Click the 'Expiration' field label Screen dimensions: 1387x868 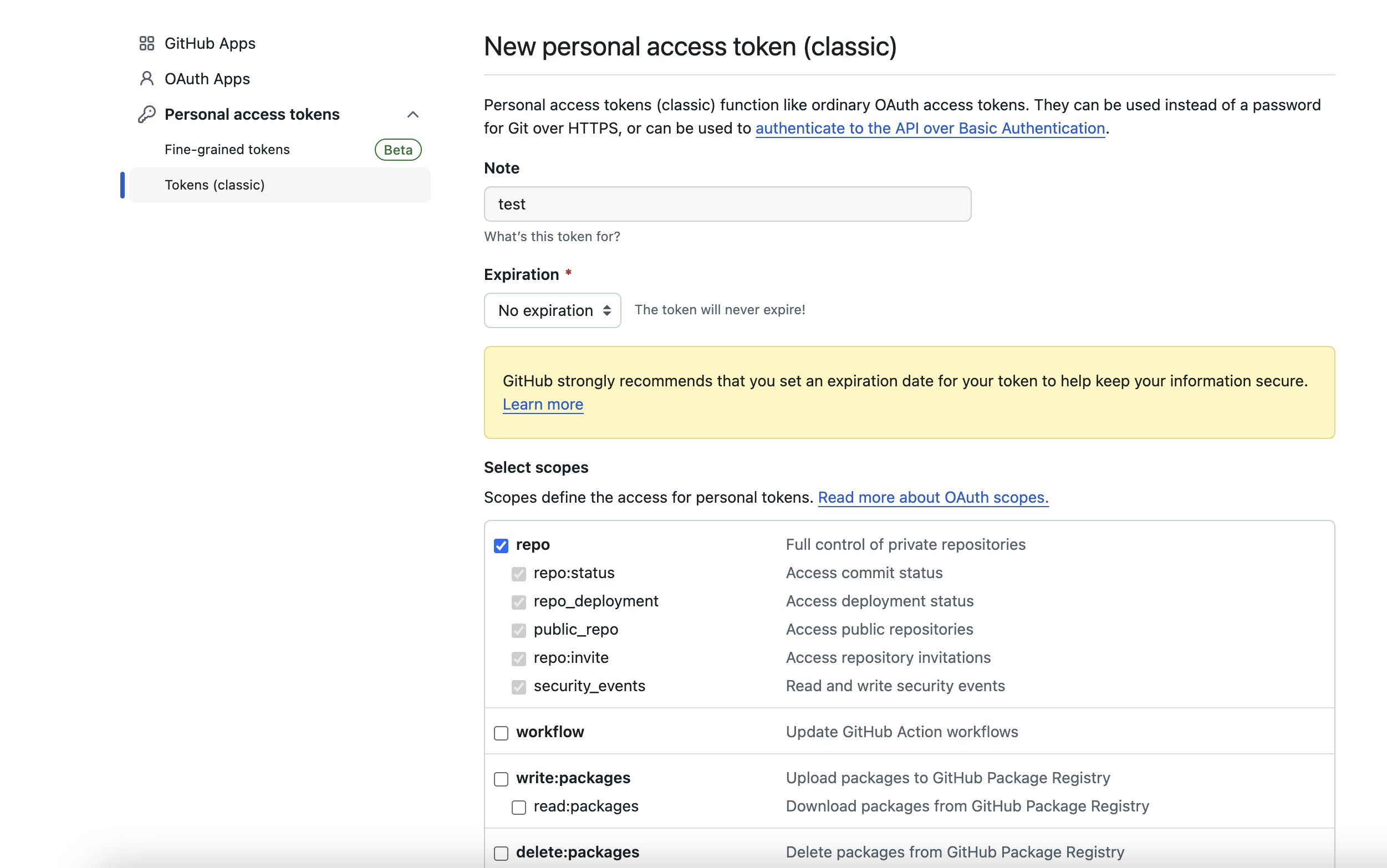521,274
